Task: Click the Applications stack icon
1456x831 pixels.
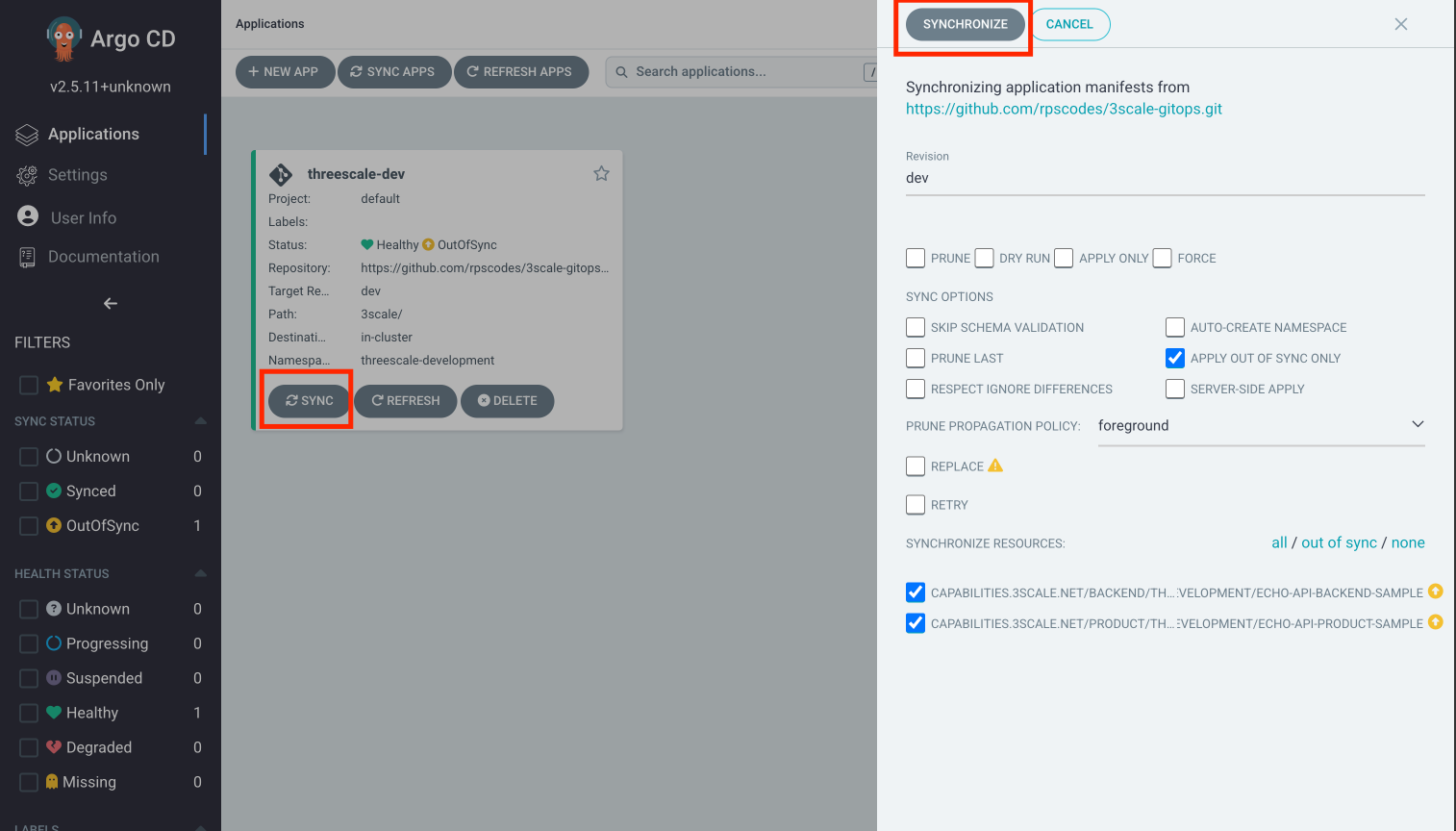Action: pos(27,135)
